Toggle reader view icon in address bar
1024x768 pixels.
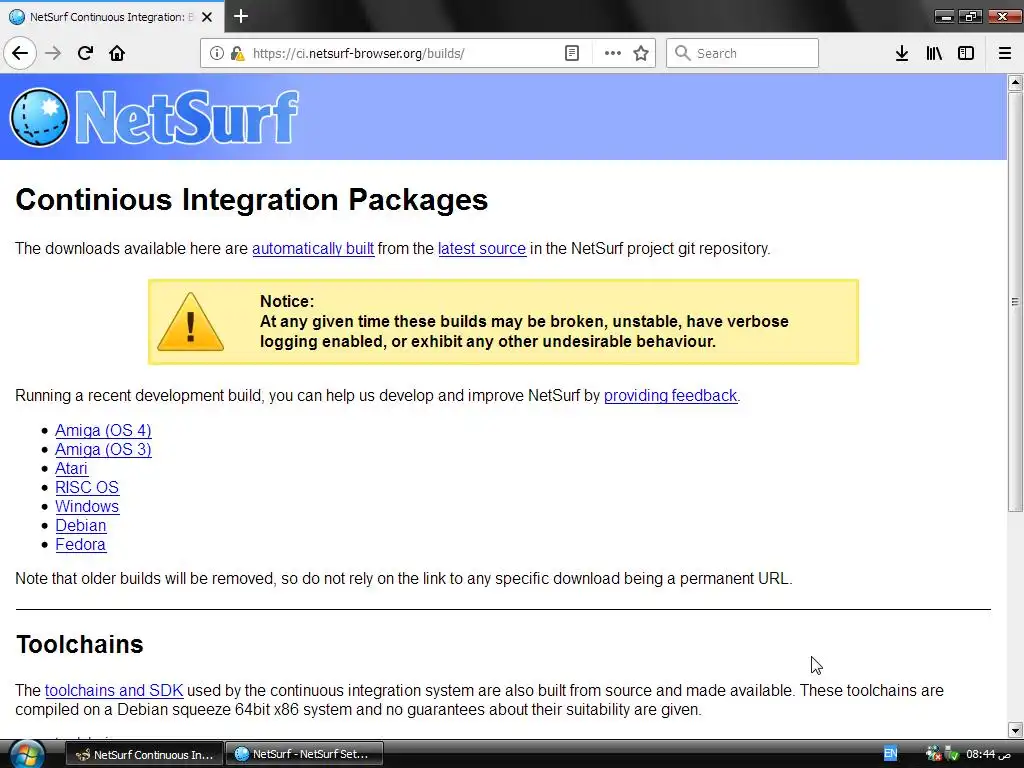[571, 53]
